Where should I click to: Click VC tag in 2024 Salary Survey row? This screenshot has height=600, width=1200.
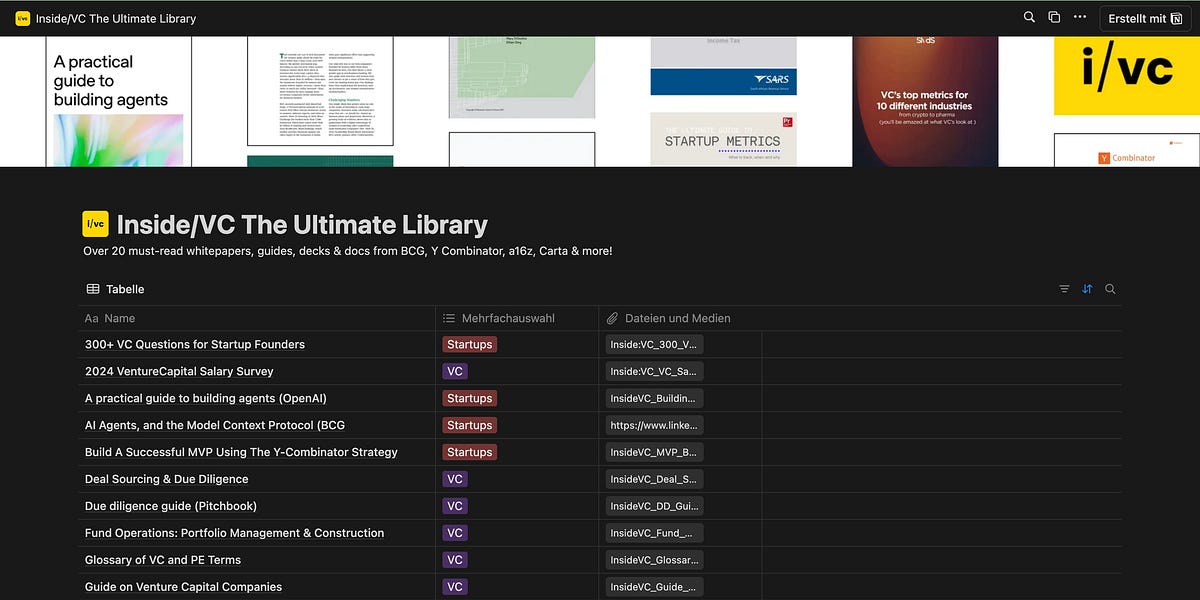pyautogui.click(x=455, y=371)
